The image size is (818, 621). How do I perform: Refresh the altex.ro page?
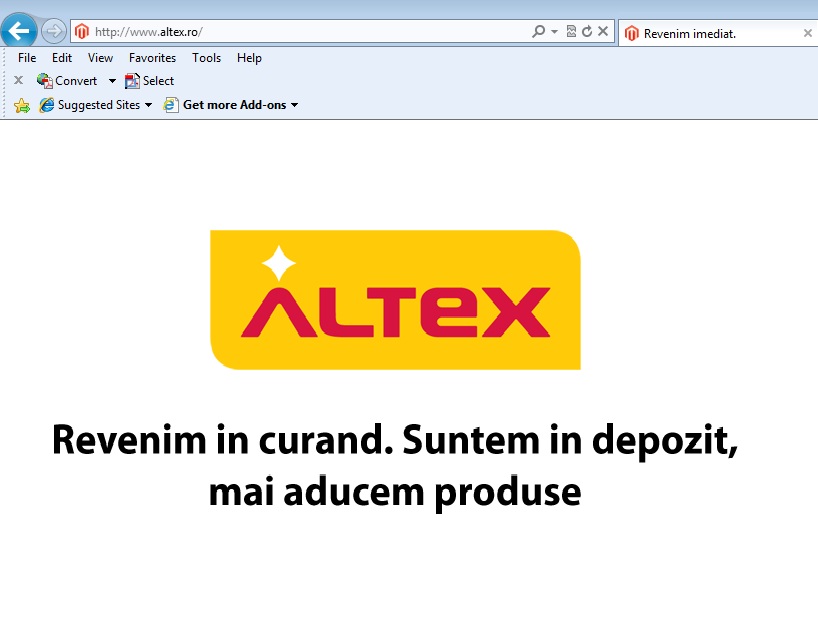point(587,31)
